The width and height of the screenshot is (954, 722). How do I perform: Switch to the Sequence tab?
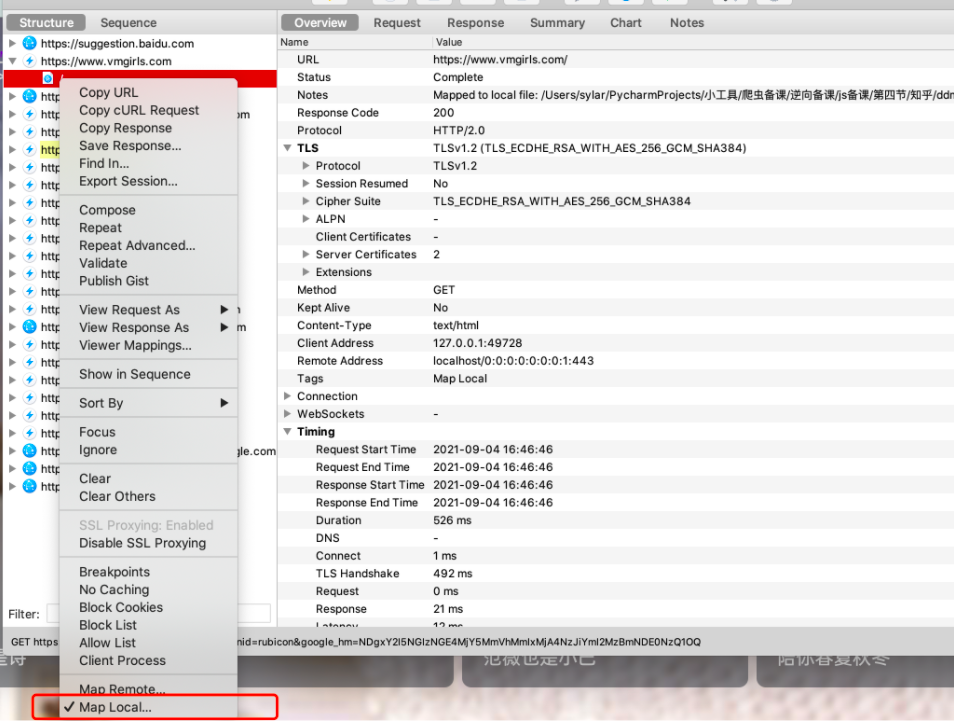coord(128,23)
